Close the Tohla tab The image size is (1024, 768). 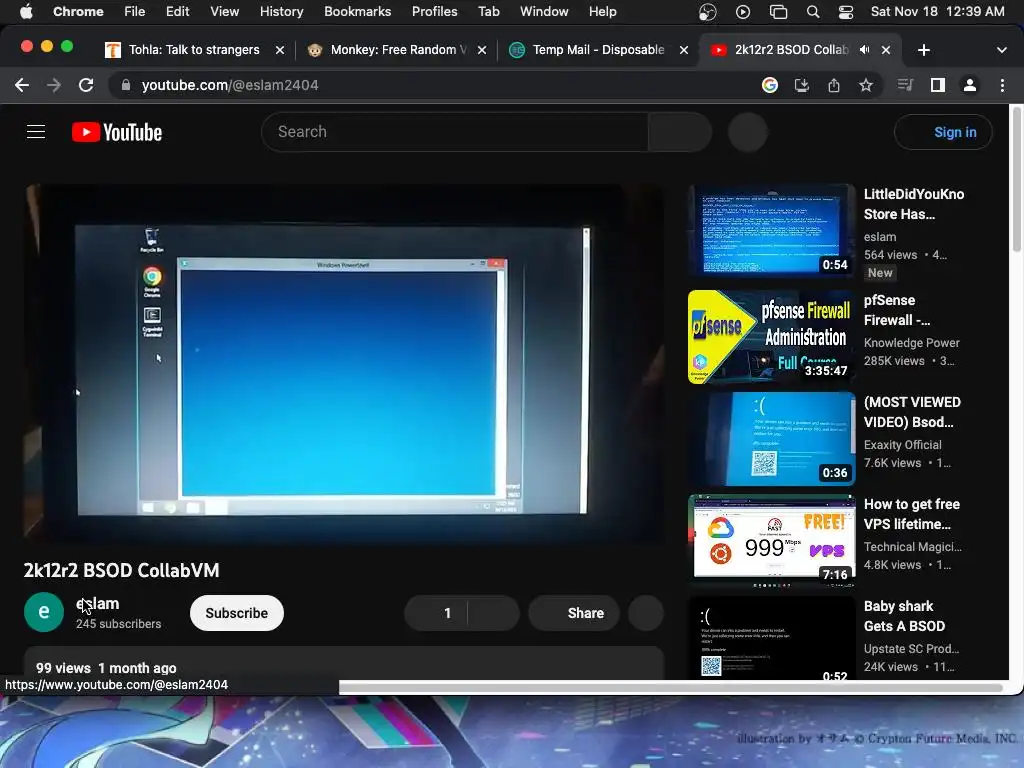280,50
